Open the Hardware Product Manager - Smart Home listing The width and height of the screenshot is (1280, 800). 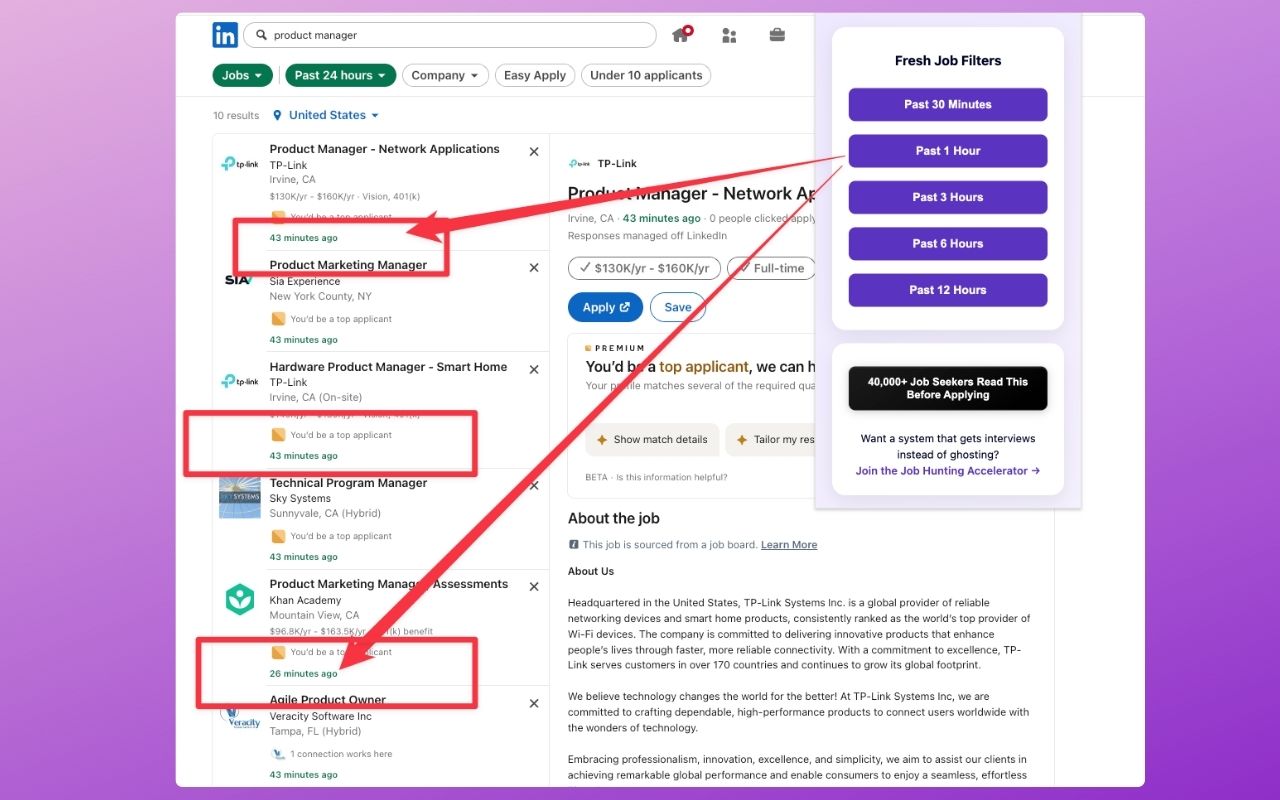coord(388,367)
